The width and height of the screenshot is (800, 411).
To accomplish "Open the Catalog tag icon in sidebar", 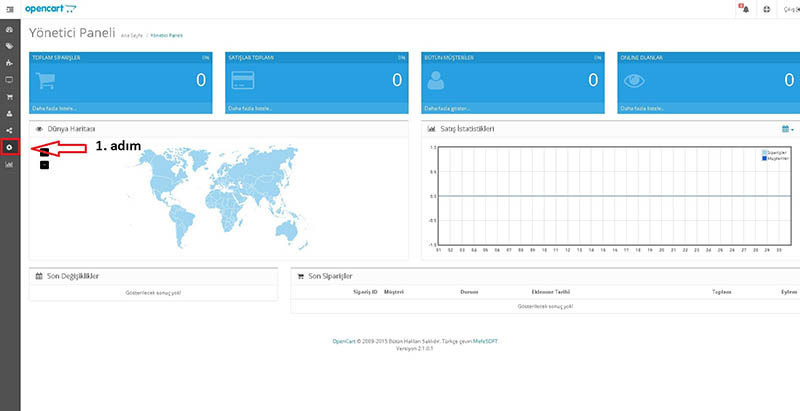I will tap(9, 46).
